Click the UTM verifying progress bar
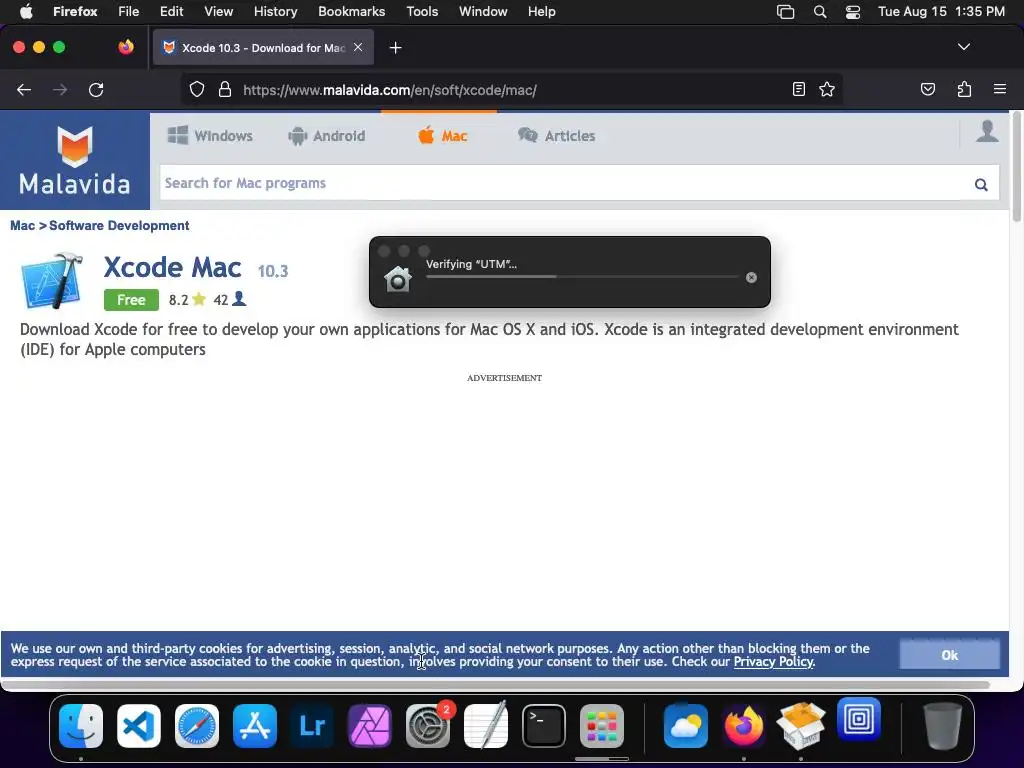Screen dimensions: 1024x768 coord(583,277)
